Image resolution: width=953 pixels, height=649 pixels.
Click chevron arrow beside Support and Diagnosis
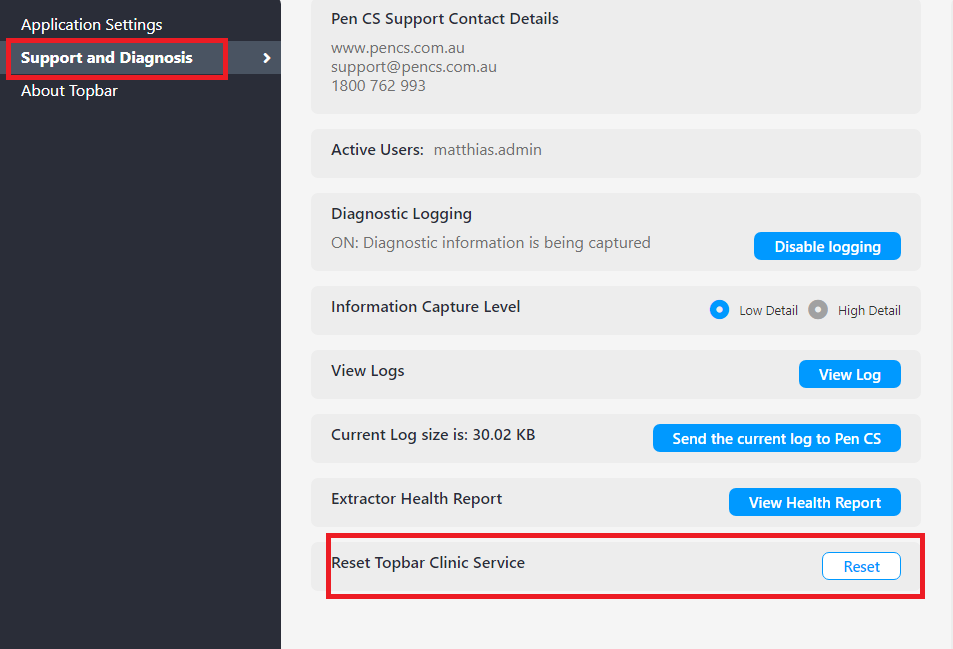coord(266,58)
